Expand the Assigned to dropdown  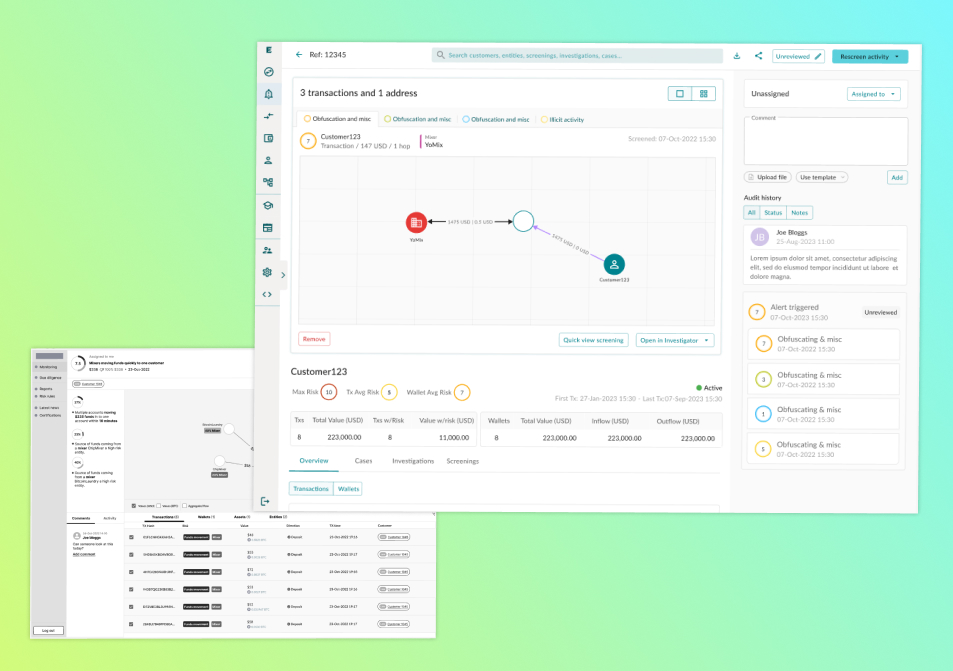(x=873, y=94)
